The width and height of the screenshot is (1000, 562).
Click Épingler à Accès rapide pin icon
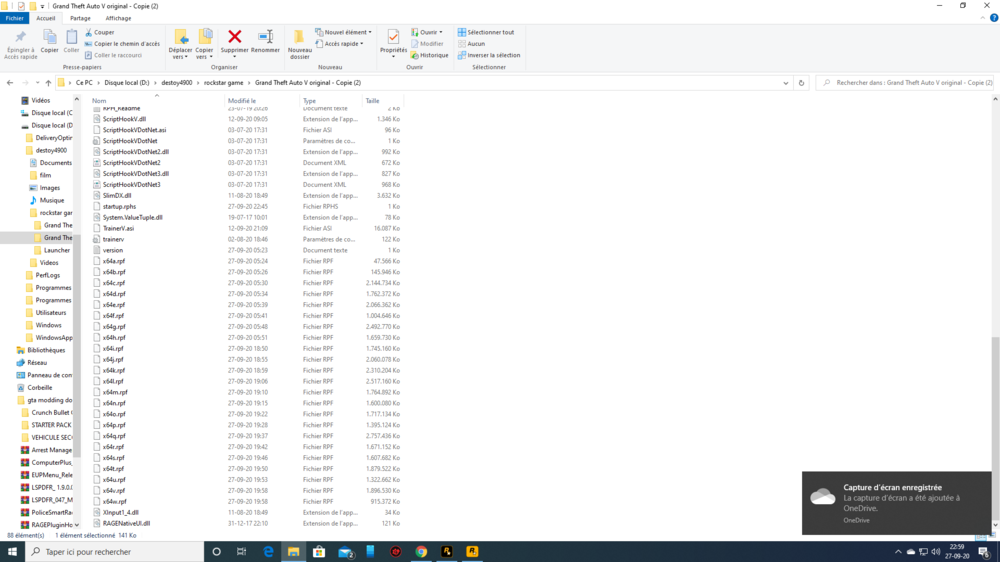pyautogui.click(x=20, y=45)
